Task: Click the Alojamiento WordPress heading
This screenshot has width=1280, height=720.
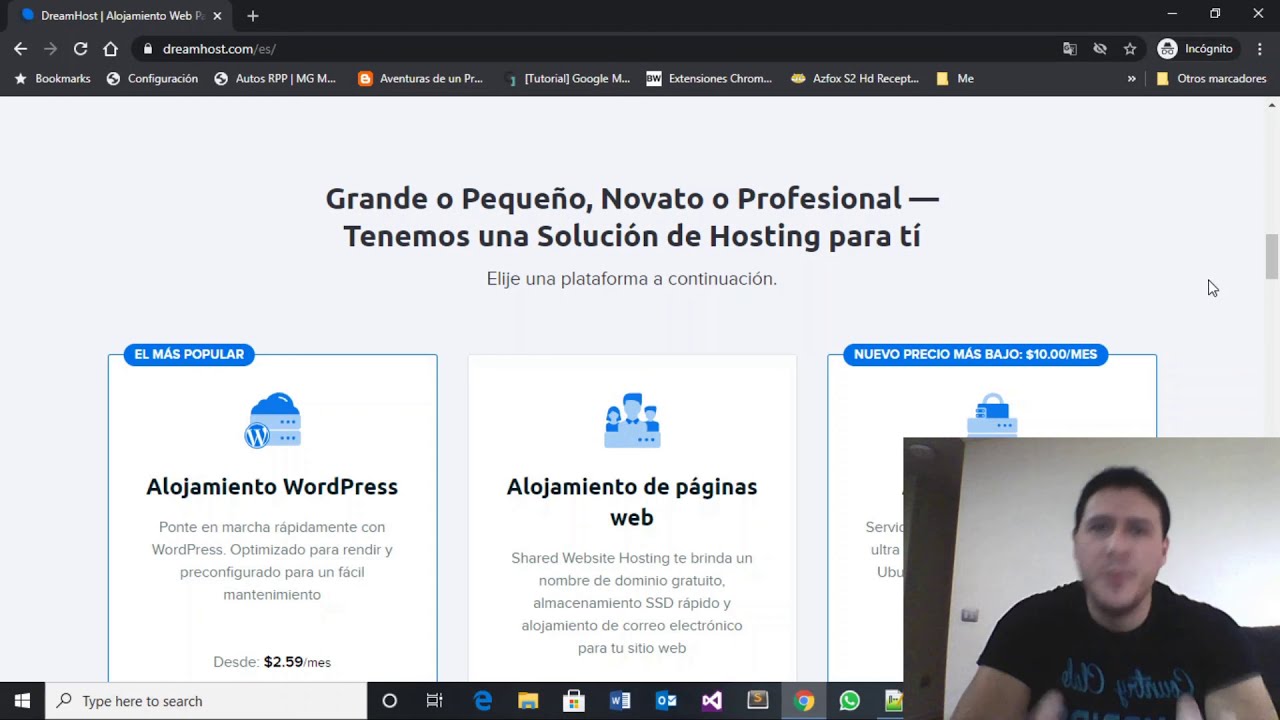Action: [x=272, y=486]
